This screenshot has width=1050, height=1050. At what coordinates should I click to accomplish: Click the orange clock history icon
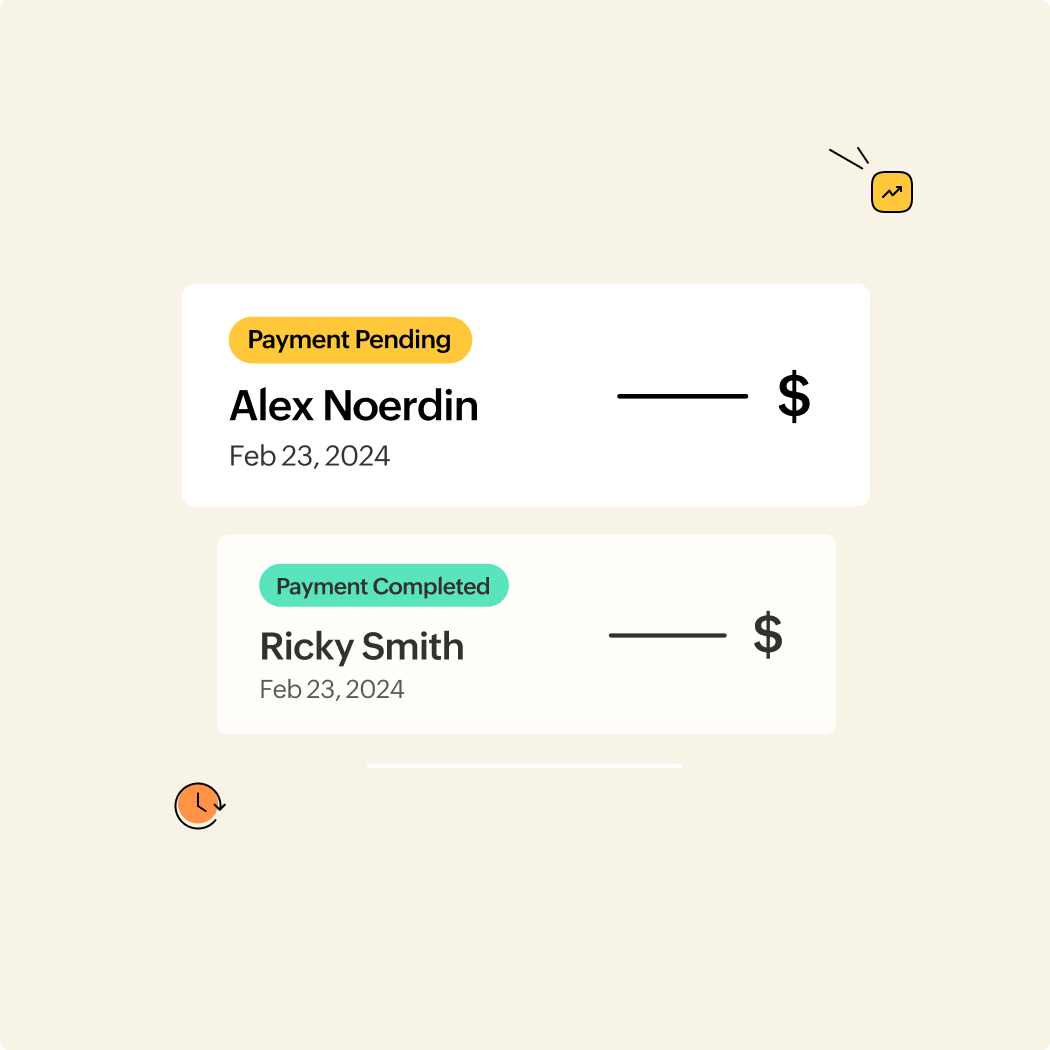pos(200,806)
